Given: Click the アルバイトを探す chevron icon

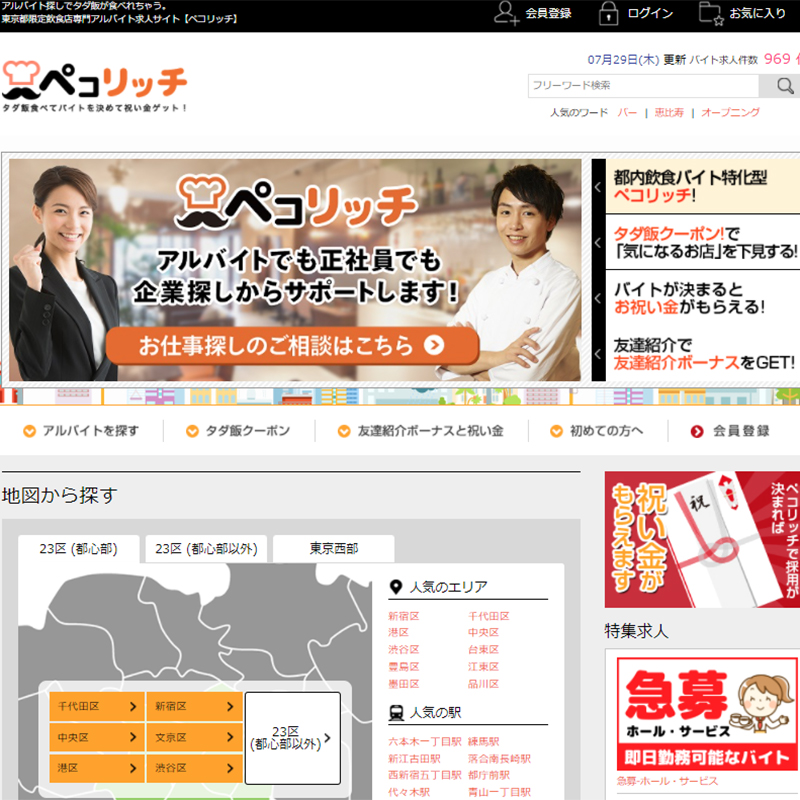Looking at the screenshot, I should click(x=29, y=431).
